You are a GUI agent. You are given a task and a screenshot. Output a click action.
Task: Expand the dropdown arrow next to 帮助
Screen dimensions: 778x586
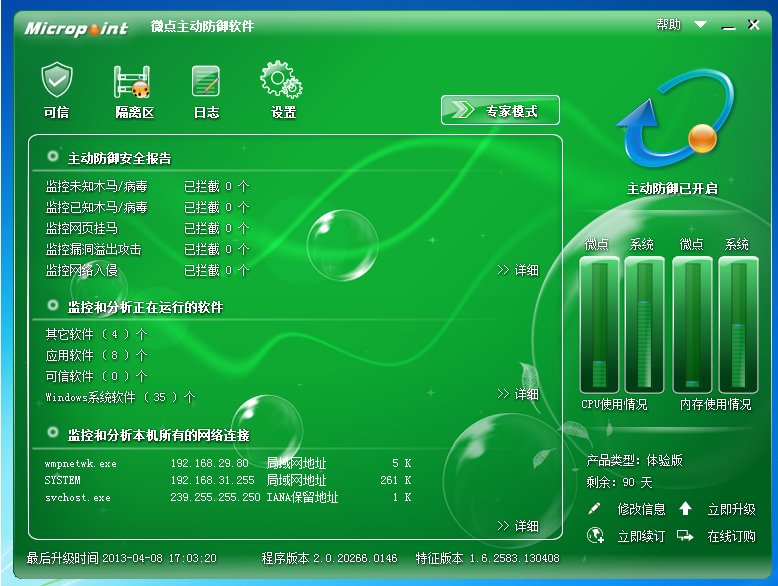tap(700, 24)
